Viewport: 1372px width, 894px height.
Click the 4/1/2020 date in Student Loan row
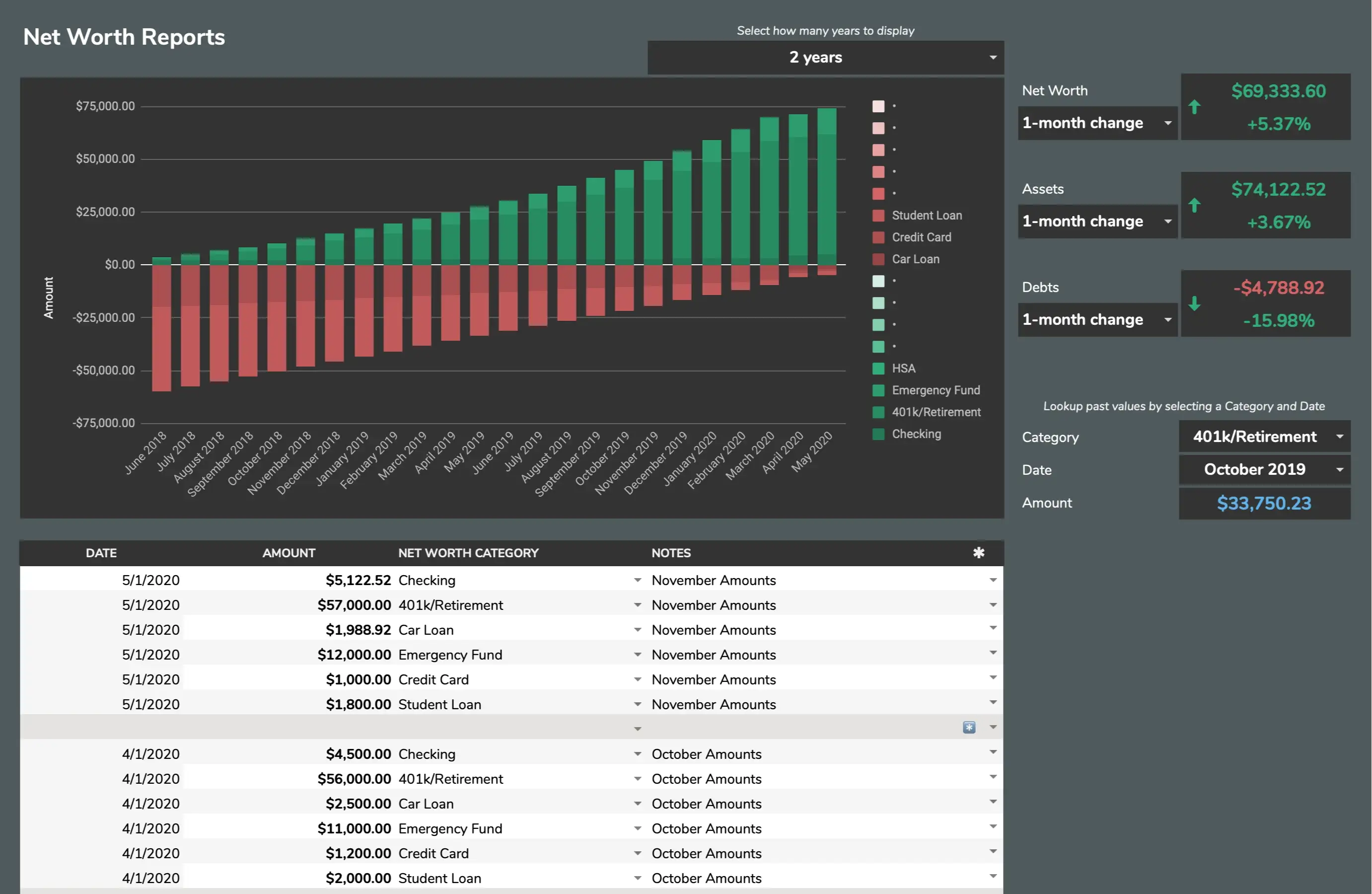[x=150, y=878]
